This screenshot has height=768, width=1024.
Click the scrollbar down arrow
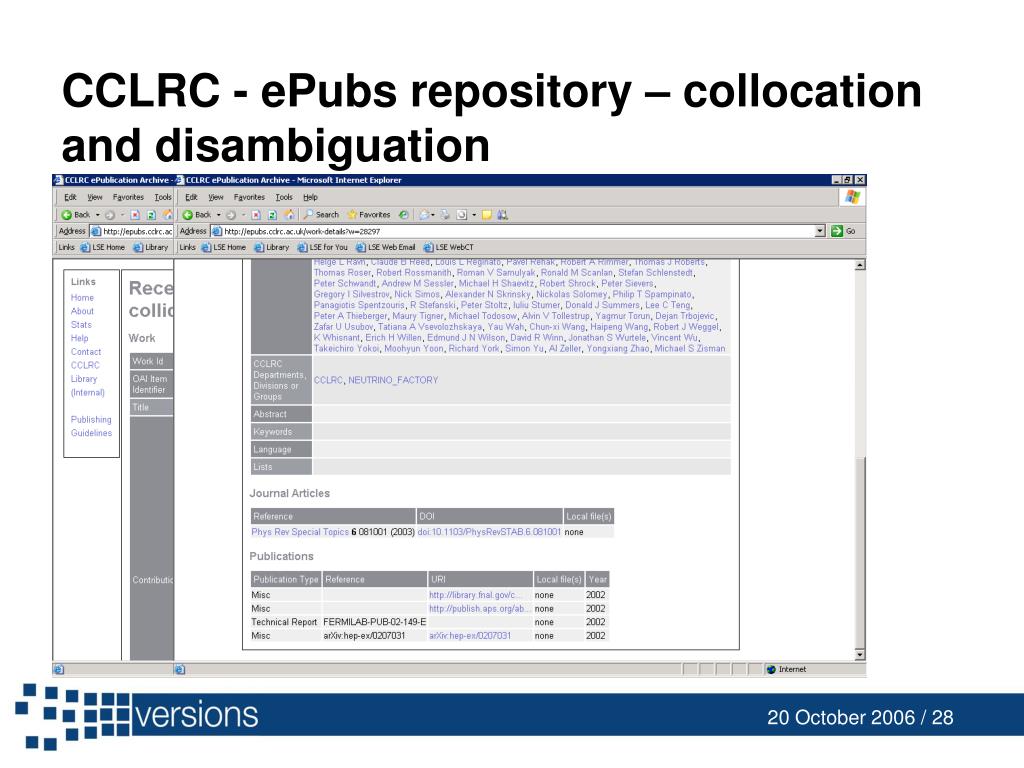pyautogui.click(x=860, y=654)
